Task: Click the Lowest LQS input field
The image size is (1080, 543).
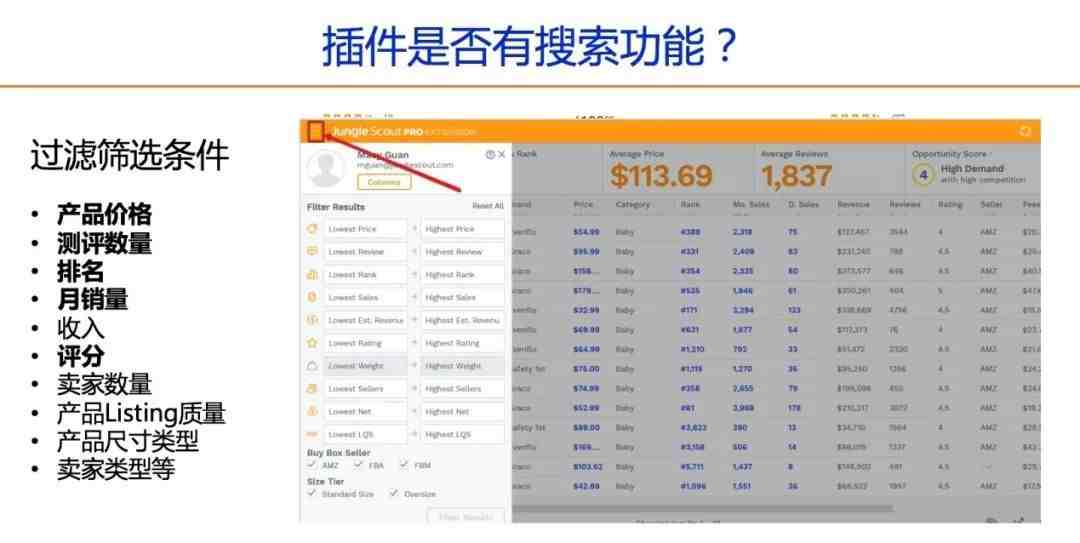Action: (365, 434)
